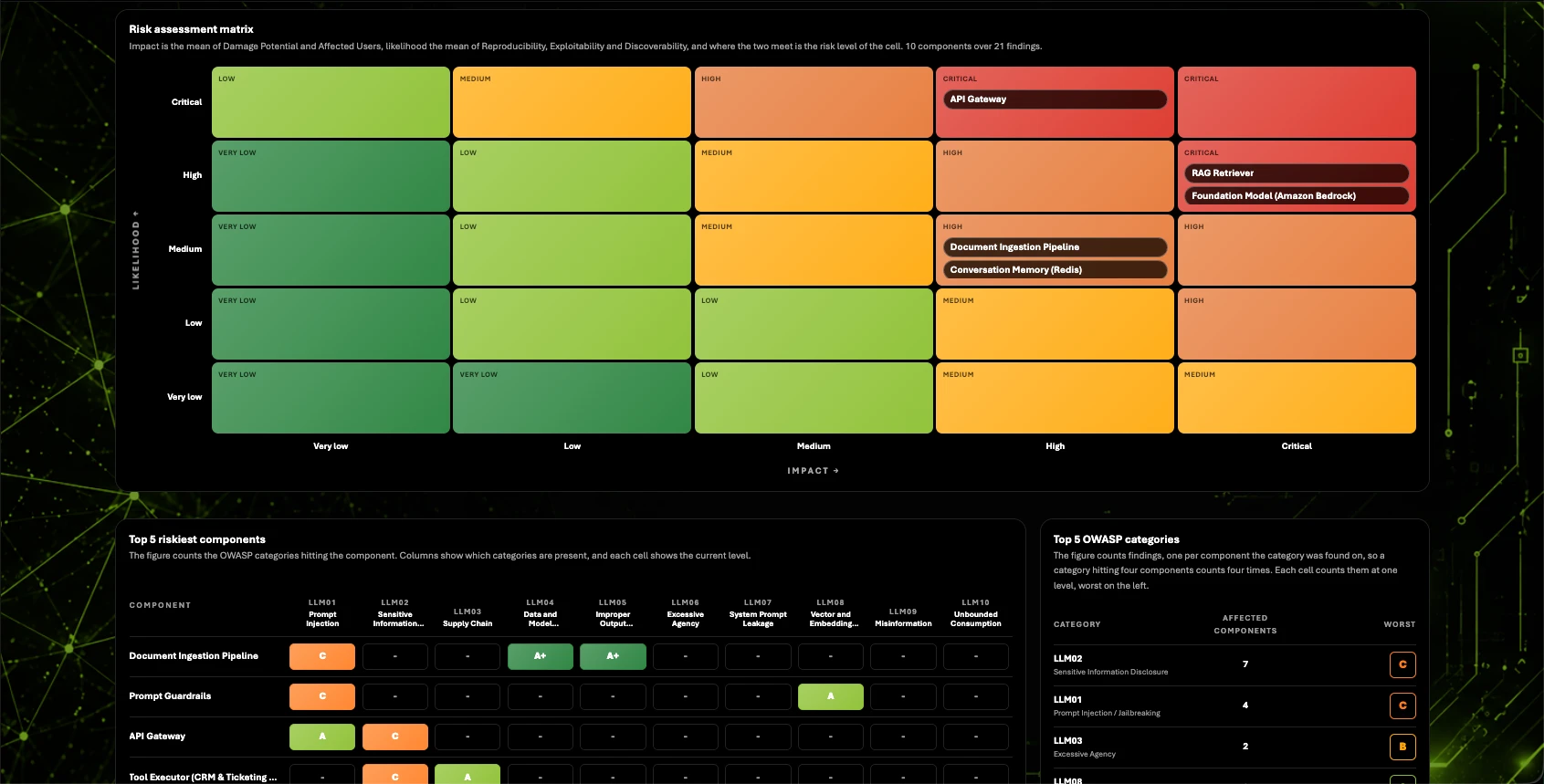This screenshot has height=784, width=1544.
Task: Click the Foundation Model (Amazon Bedrock) chip
Action: pyautogui.click(x=1297, y=196)
